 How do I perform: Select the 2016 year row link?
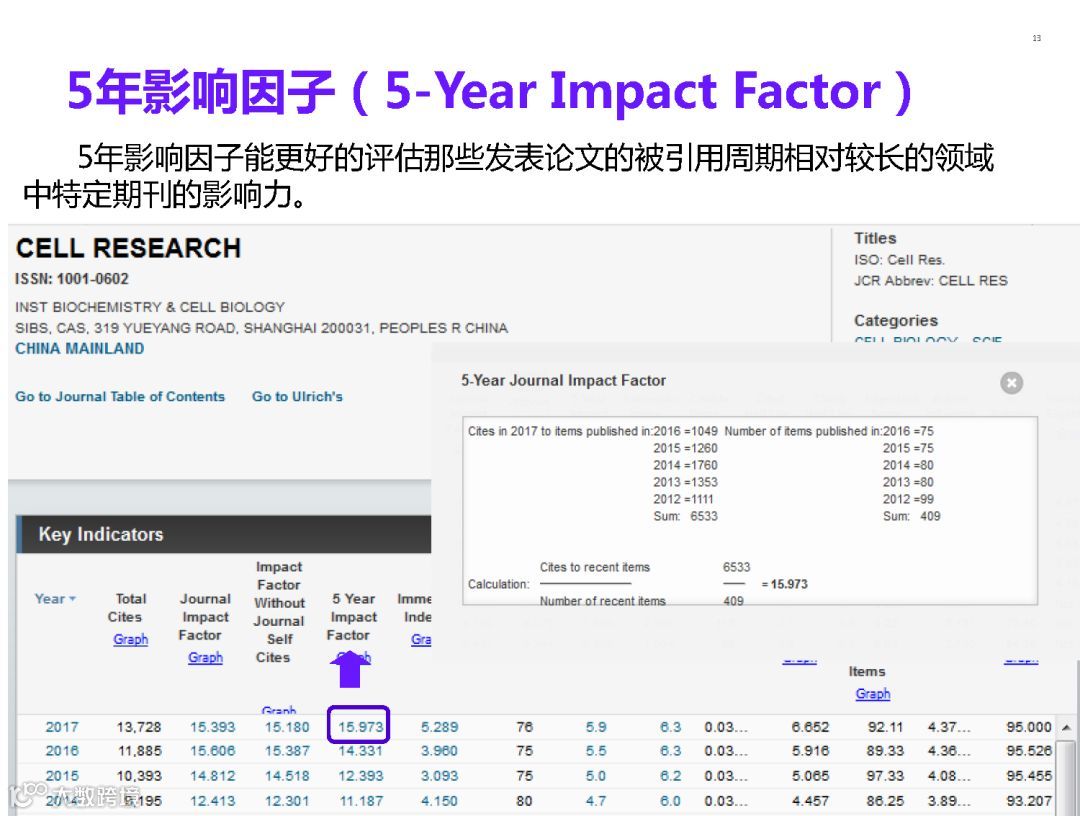62,751
